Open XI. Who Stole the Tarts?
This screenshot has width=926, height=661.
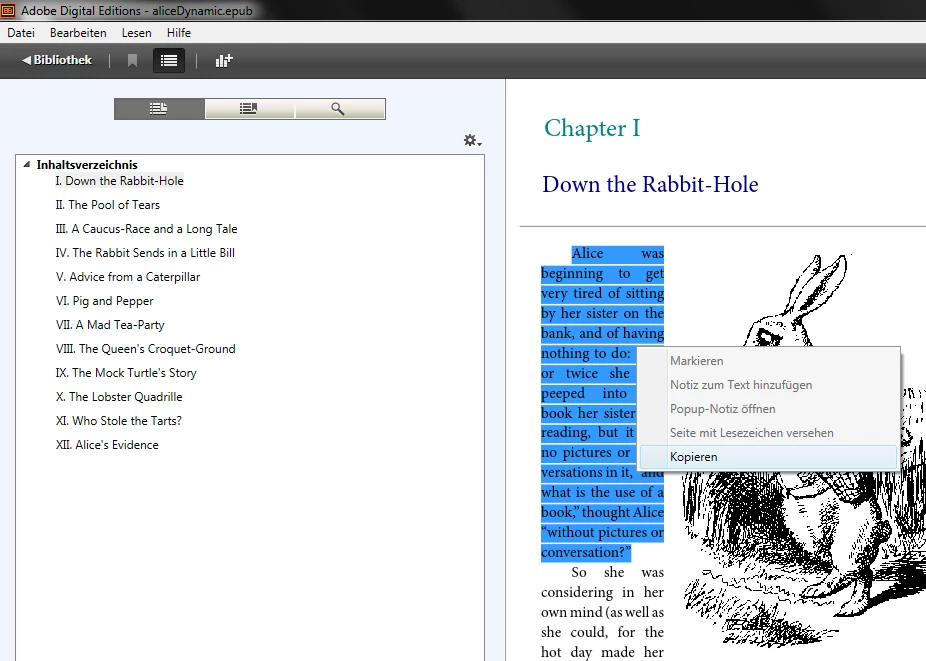pyautogui.click(x=119, y=421)
